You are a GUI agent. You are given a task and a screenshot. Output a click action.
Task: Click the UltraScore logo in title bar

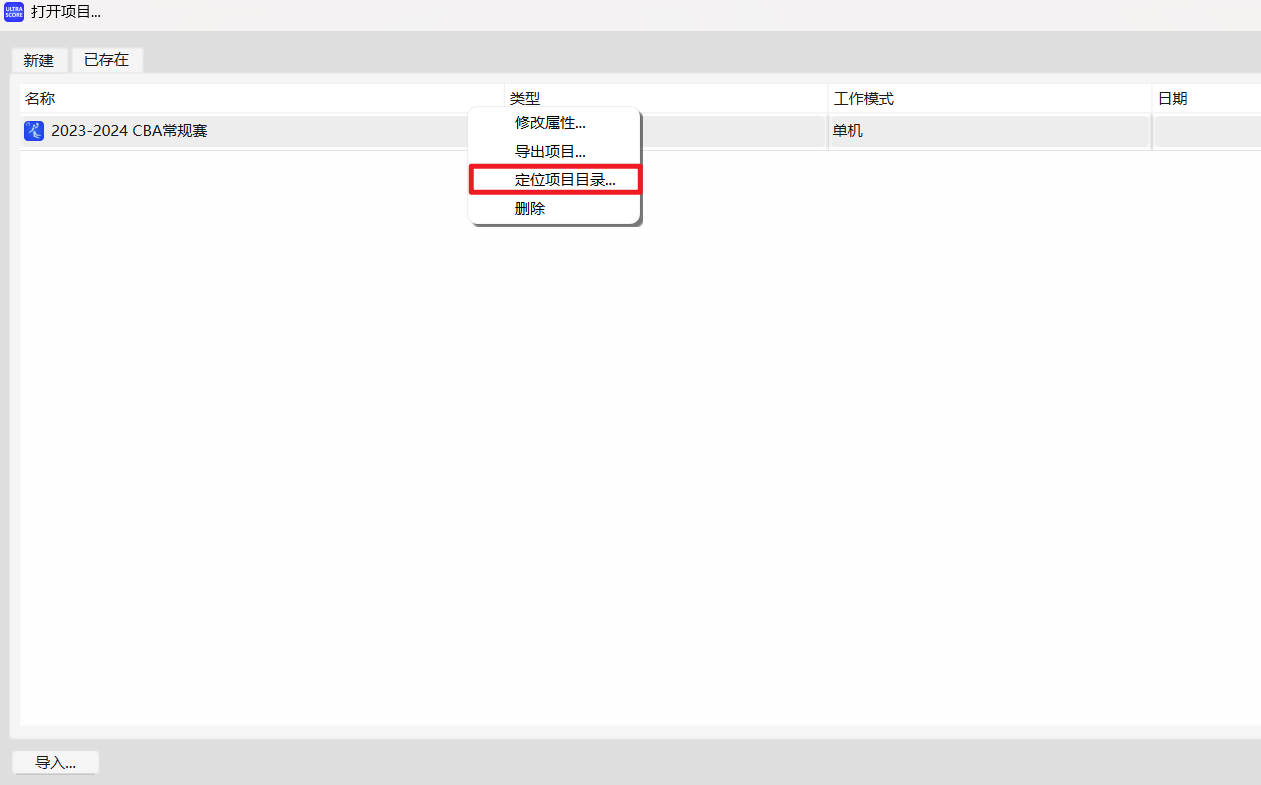tap(13, 13)
